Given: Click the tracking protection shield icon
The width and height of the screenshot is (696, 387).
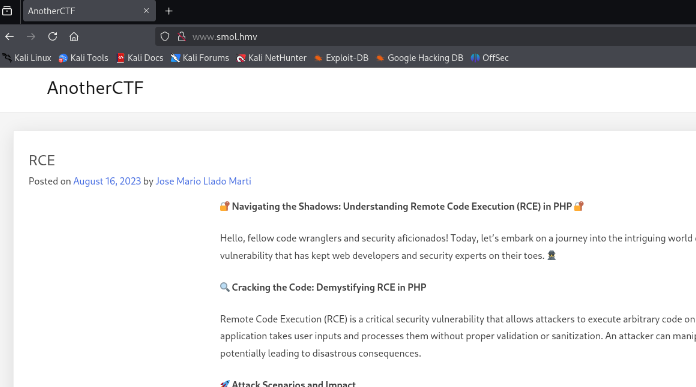Looking at the screenshot, I should coord(165,37).
